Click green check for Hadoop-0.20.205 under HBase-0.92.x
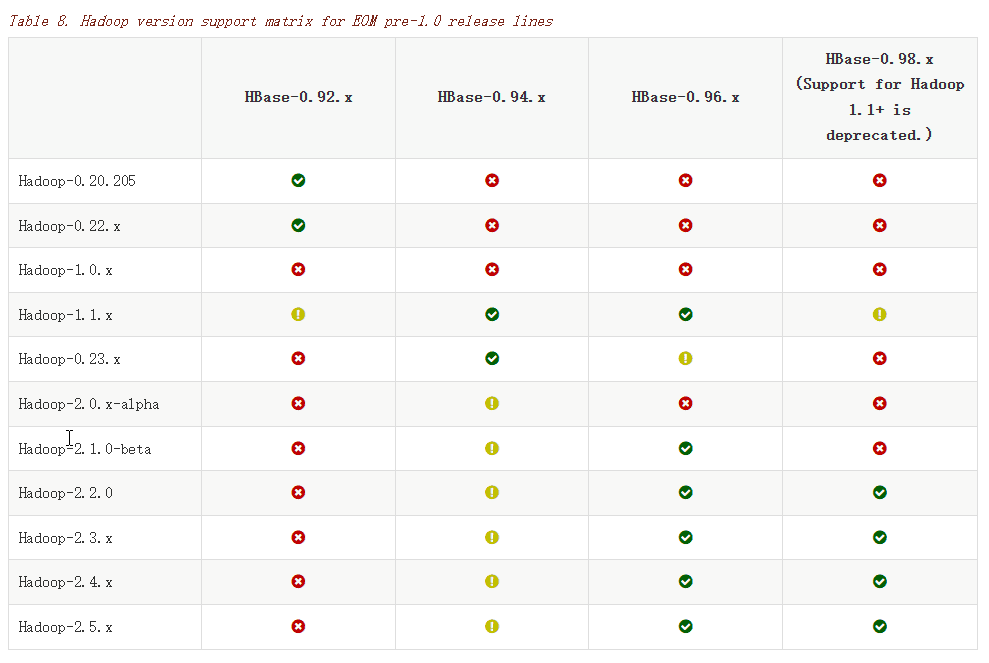989x663 pixels. pyautogui.click(x=298, y=180)
